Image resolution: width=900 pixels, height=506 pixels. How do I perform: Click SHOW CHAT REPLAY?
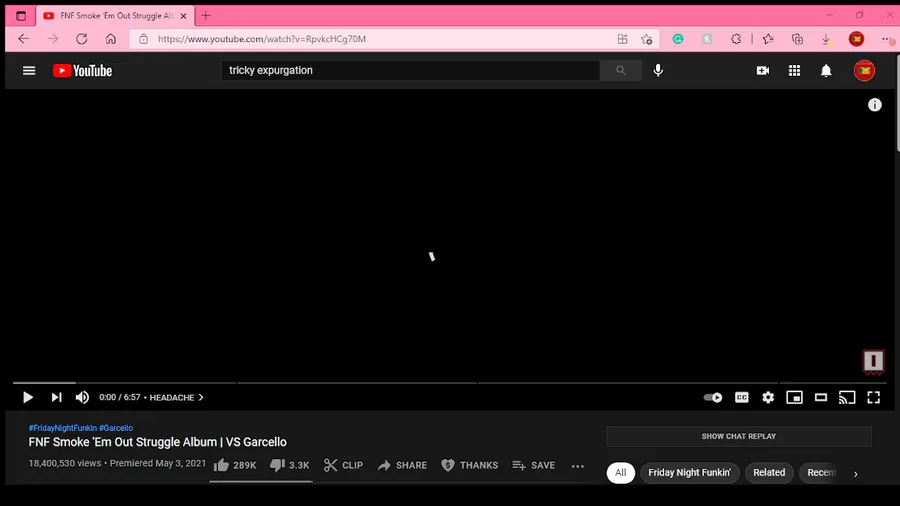coord(739,436)
